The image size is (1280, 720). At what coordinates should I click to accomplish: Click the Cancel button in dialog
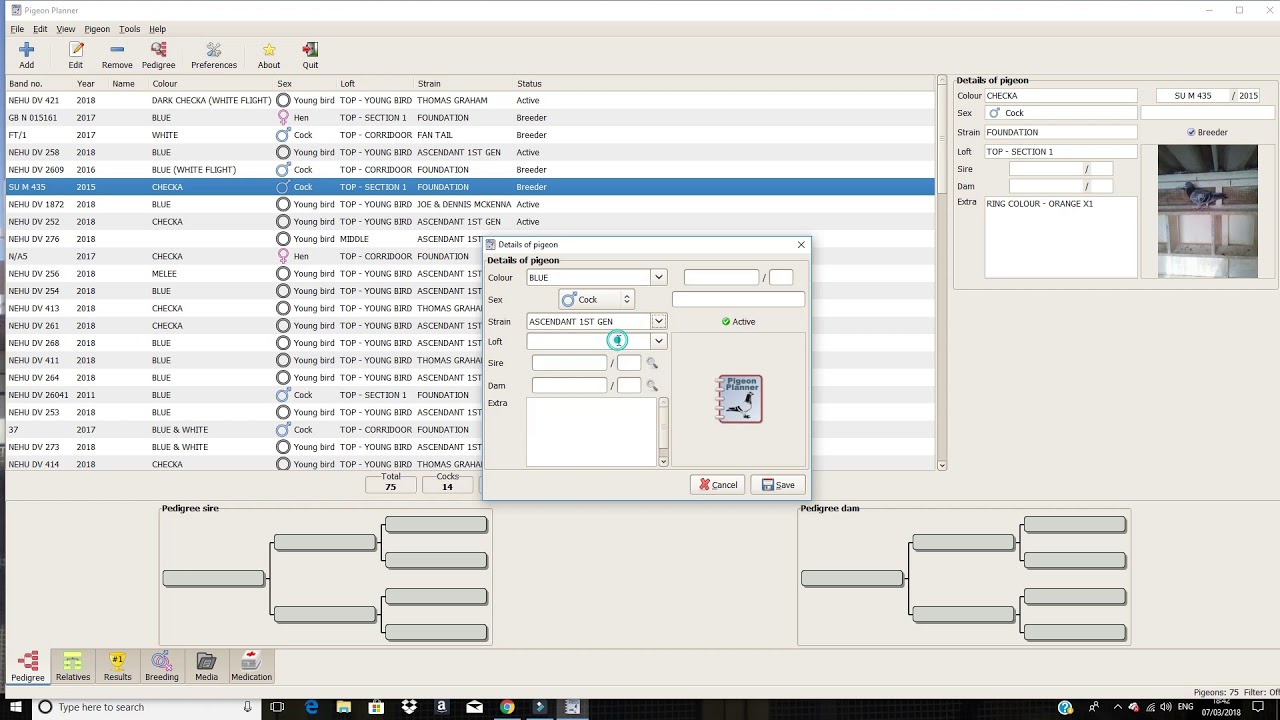pos(718,485)
